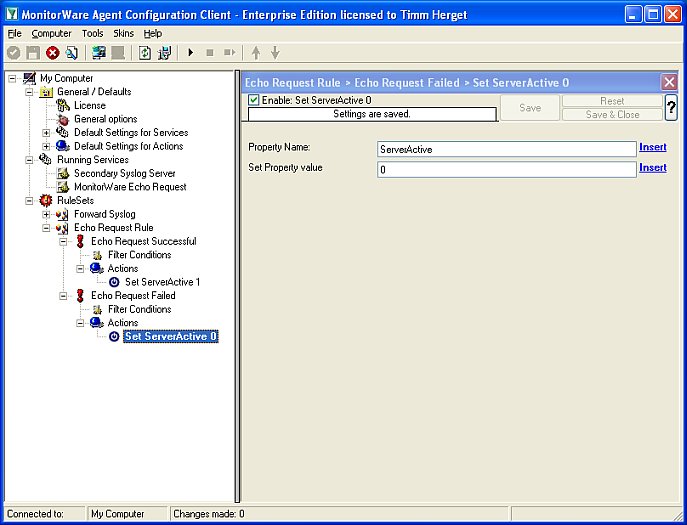
Task: Click the Save button
Action: point(530,107)
